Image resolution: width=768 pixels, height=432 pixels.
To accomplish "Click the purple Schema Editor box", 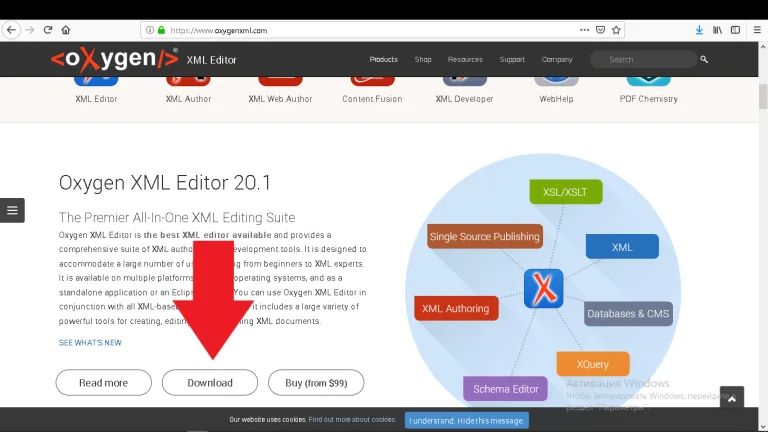I will 505,389.
